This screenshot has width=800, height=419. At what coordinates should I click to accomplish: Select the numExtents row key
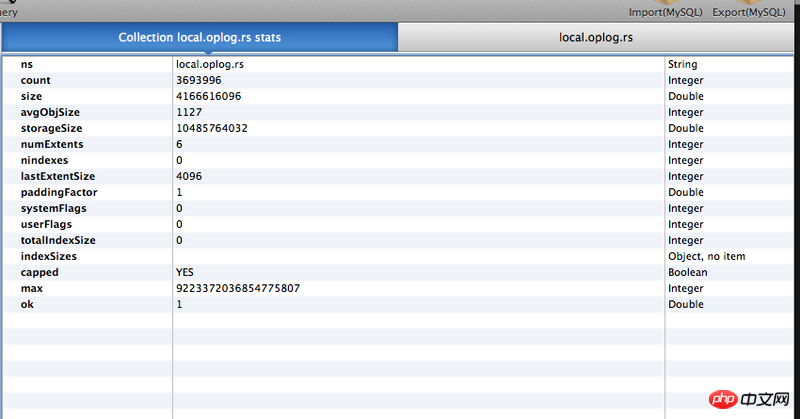[51, 144]
